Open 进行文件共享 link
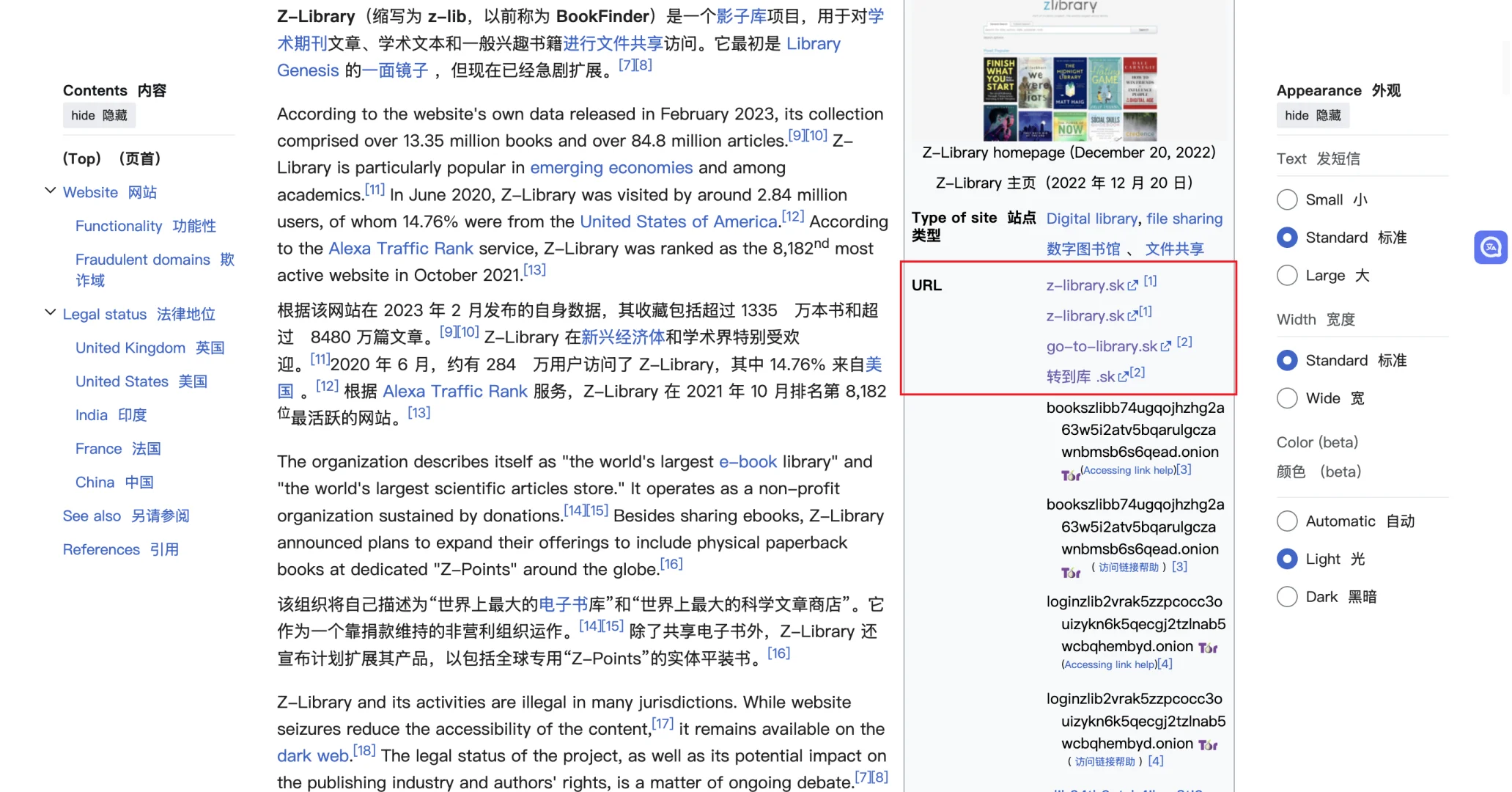 click(x=613, y=44)
